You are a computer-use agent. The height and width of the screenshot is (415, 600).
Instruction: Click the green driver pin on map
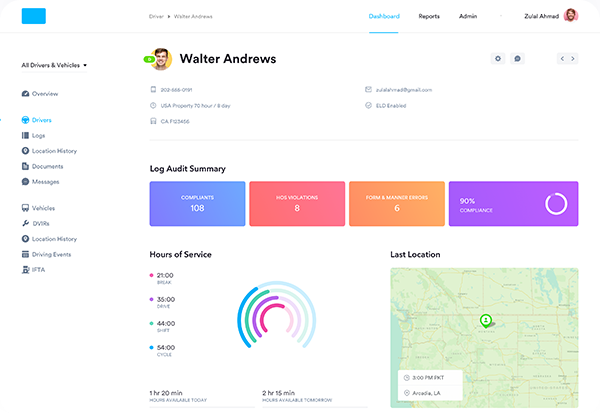pos(485,320)
